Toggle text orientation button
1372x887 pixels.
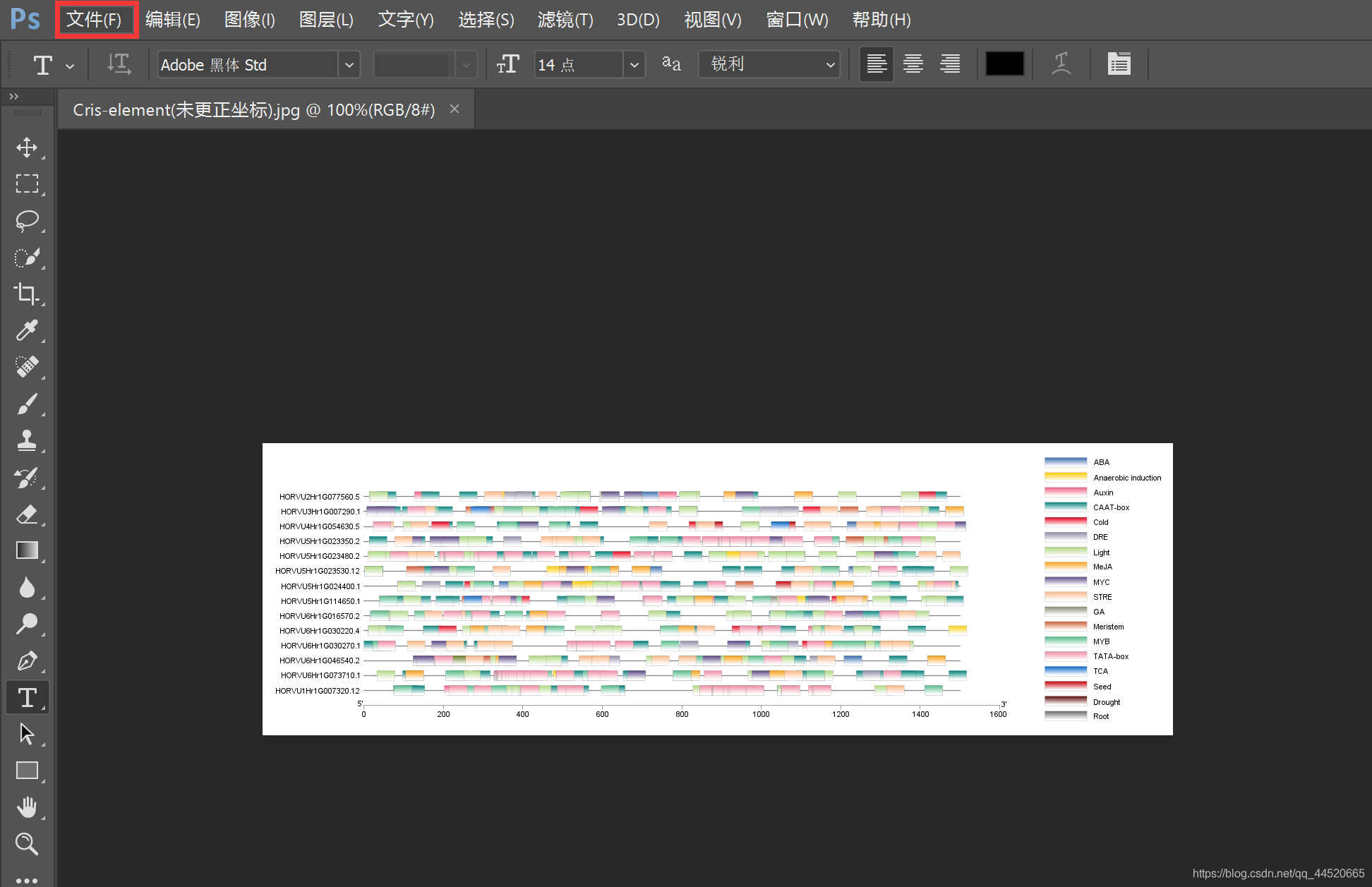pyautogui.click(x=119, y=64)
